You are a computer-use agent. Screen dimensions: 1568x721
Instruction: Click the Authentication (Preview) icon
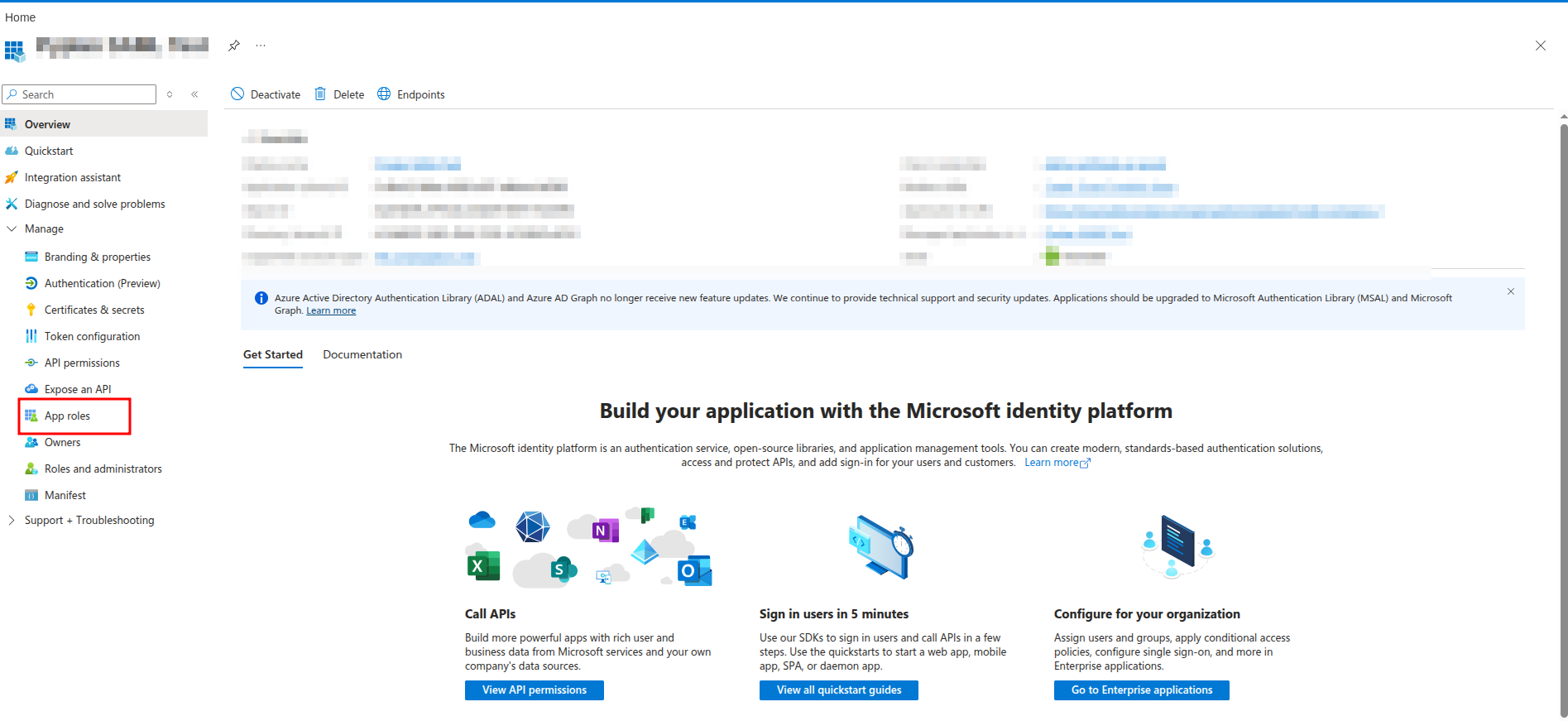(31, 283)
